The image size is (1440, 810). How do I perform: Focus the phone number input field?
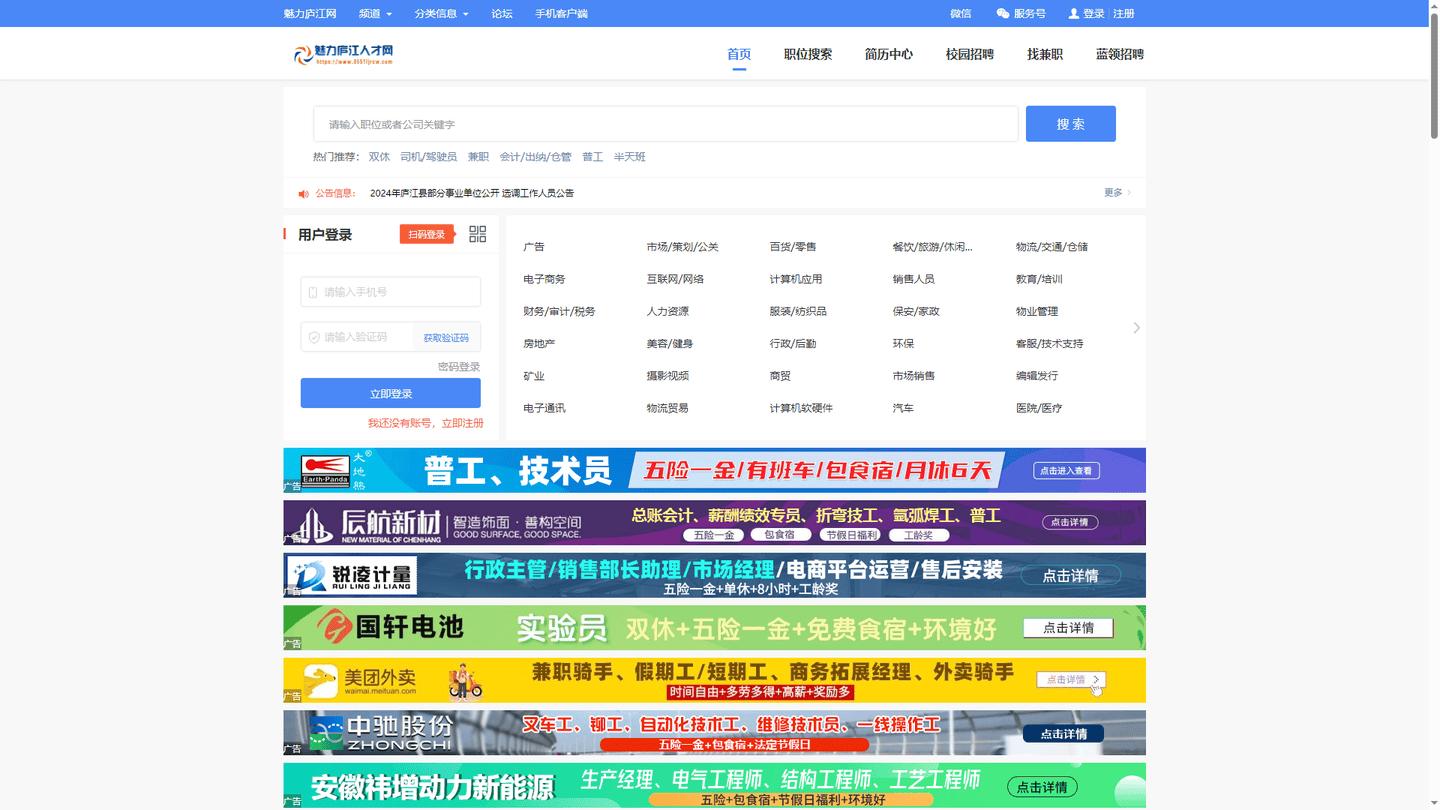pos(391,292)
